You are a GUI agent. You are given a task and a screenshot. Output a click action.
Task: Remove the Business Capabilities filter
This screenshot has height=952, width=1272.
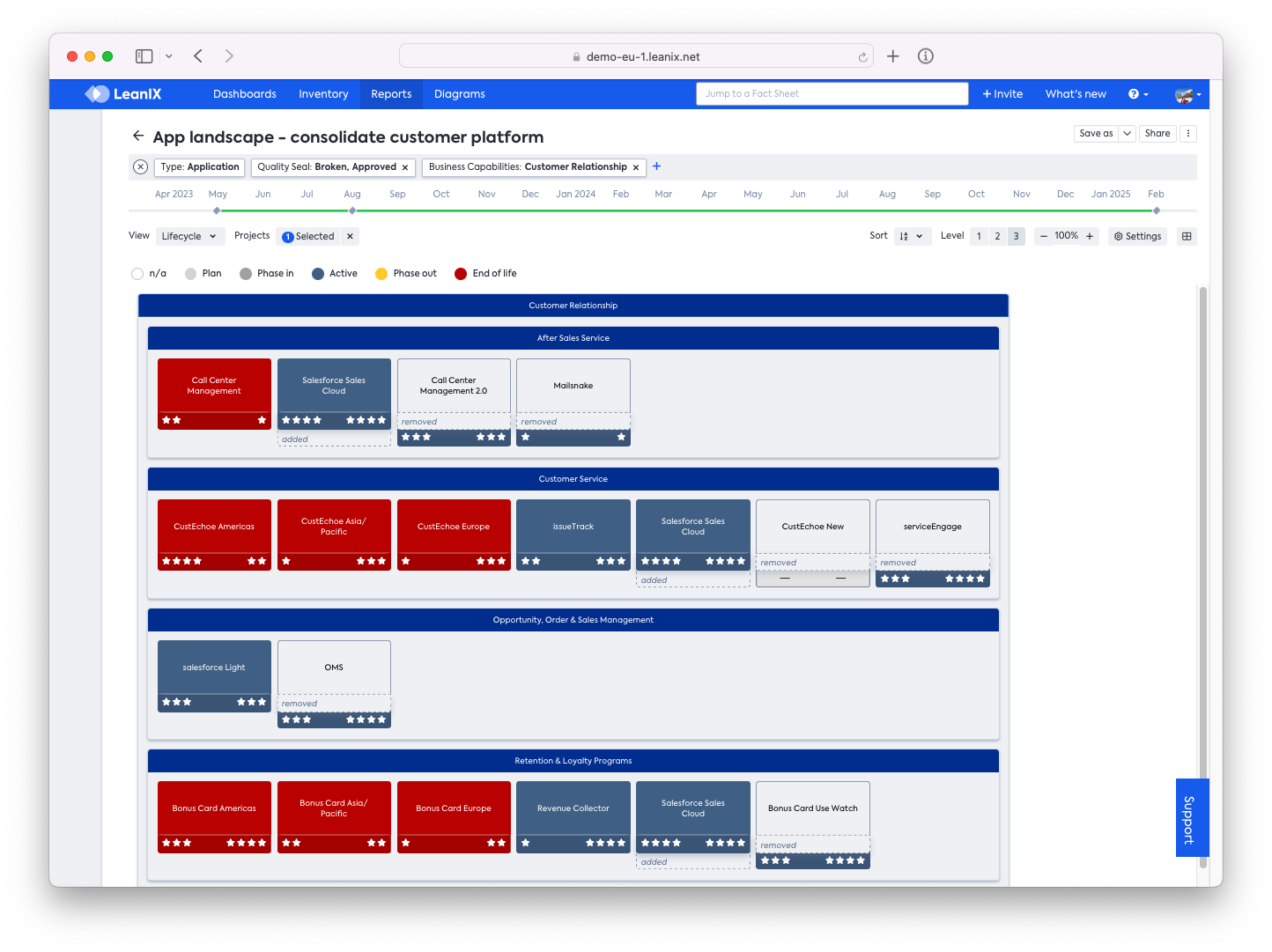[636, 167]
